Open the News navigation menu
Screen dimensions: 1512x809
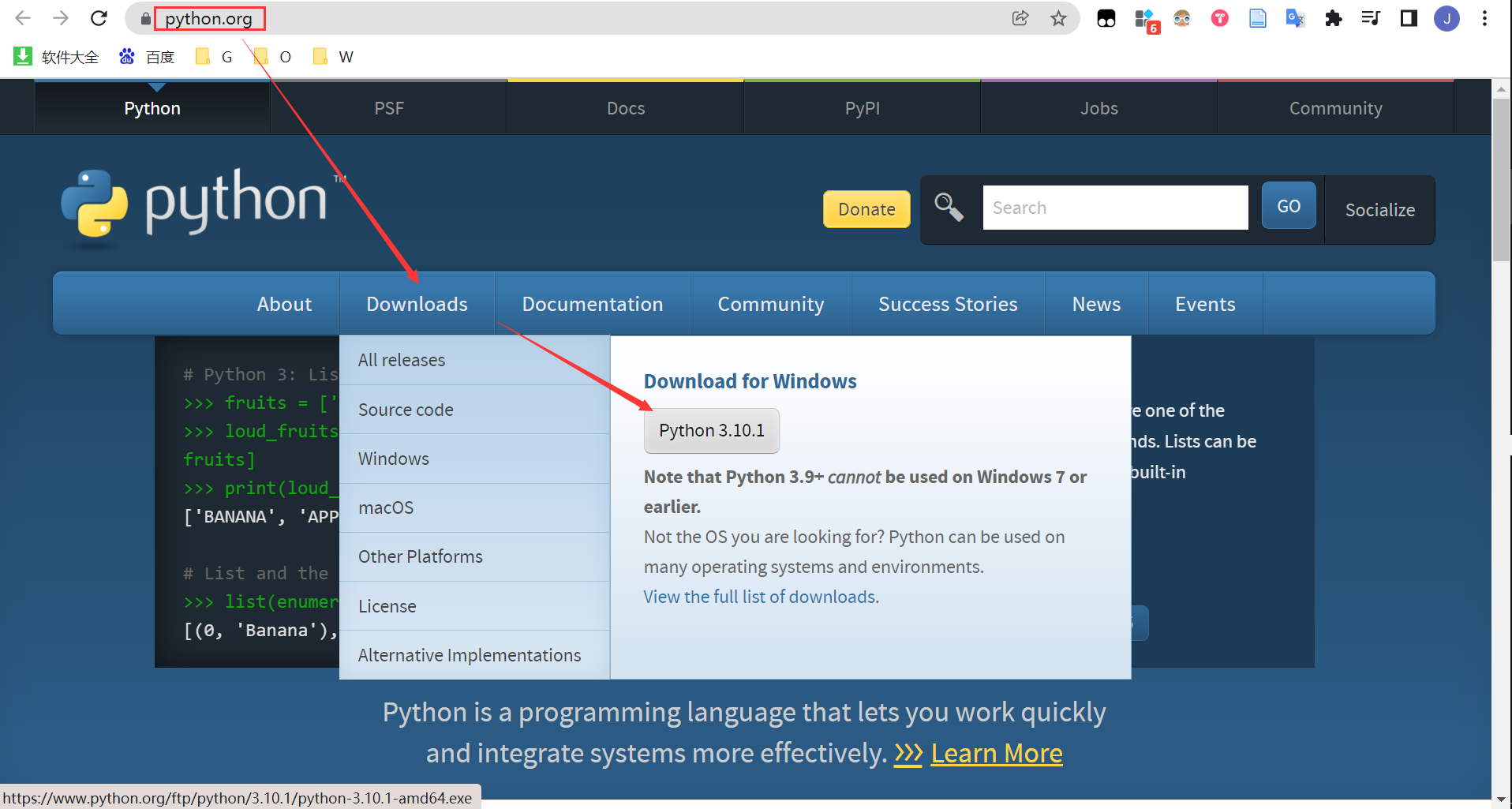pyautogui.click(x=1096, y=304)
